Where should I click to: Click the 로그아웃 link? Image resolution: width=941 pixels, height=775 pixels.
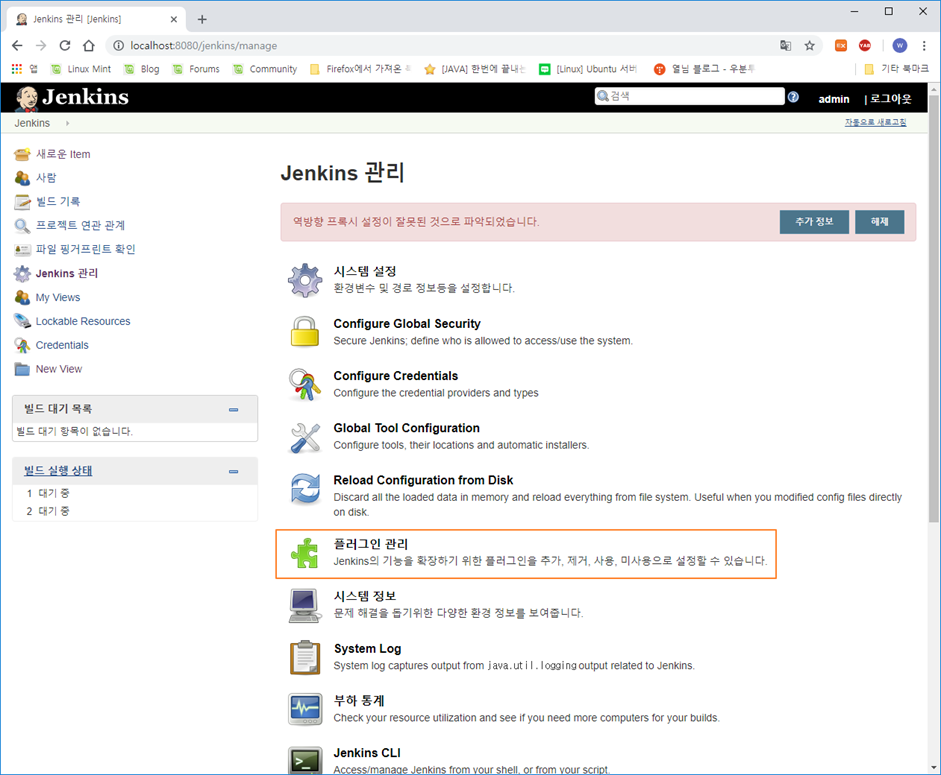[x=891, y=99]
